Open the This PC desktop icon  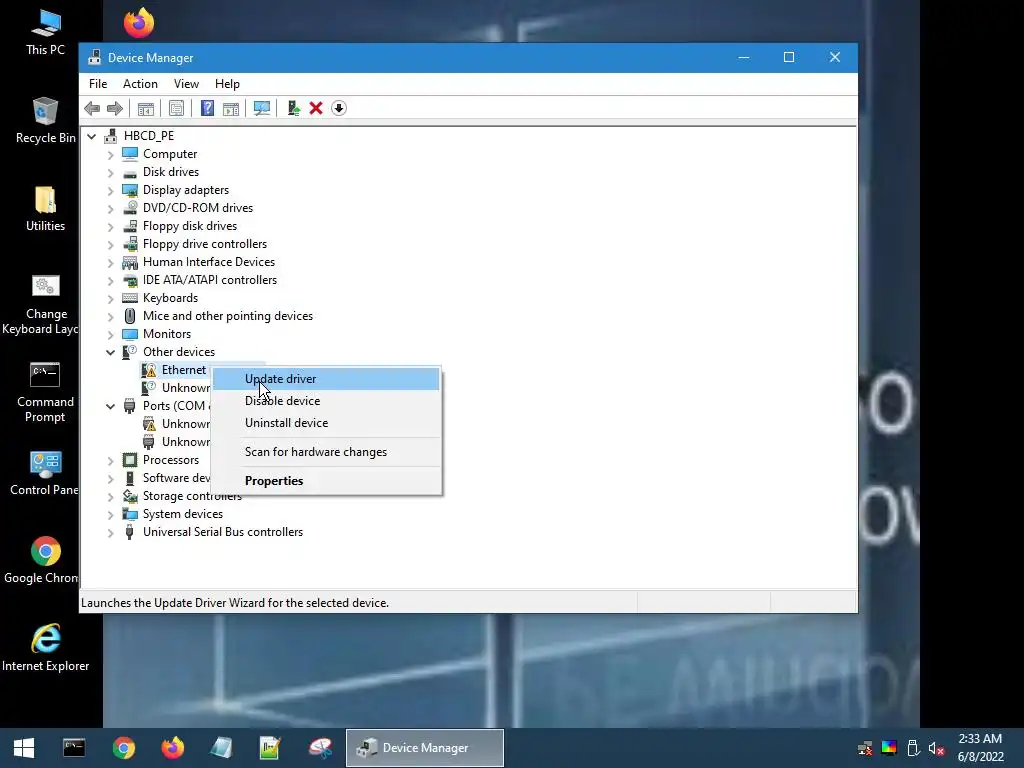45,33
